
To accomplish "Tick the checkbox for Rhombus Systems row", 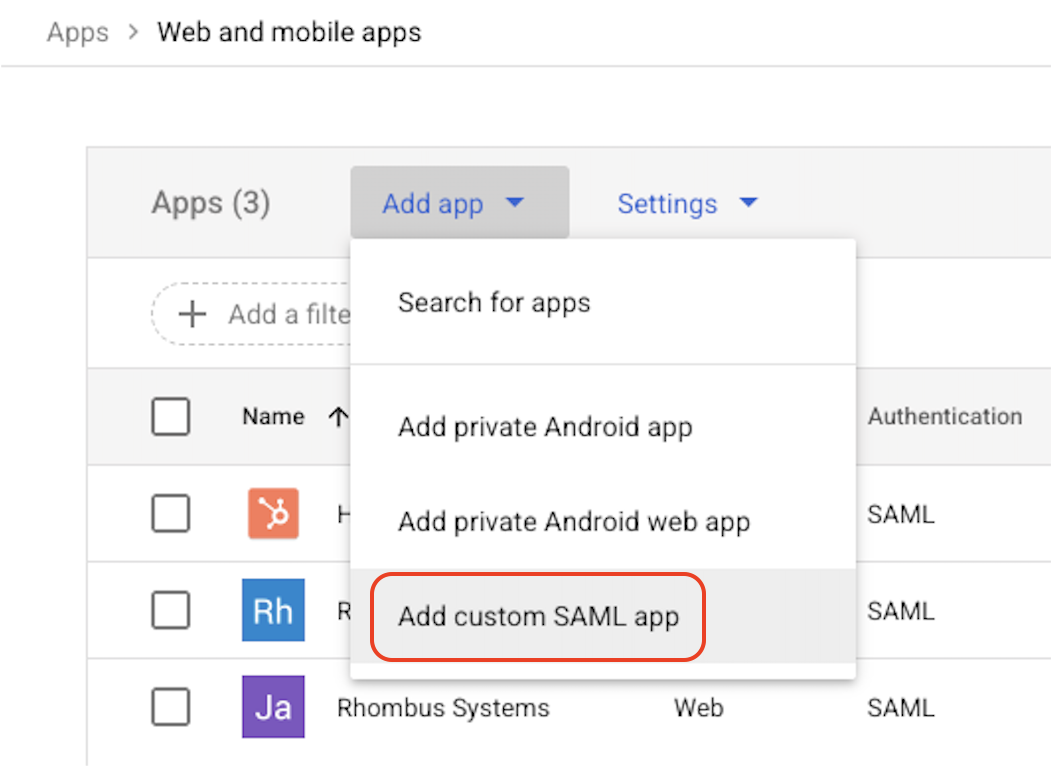I will pos(171,707).
